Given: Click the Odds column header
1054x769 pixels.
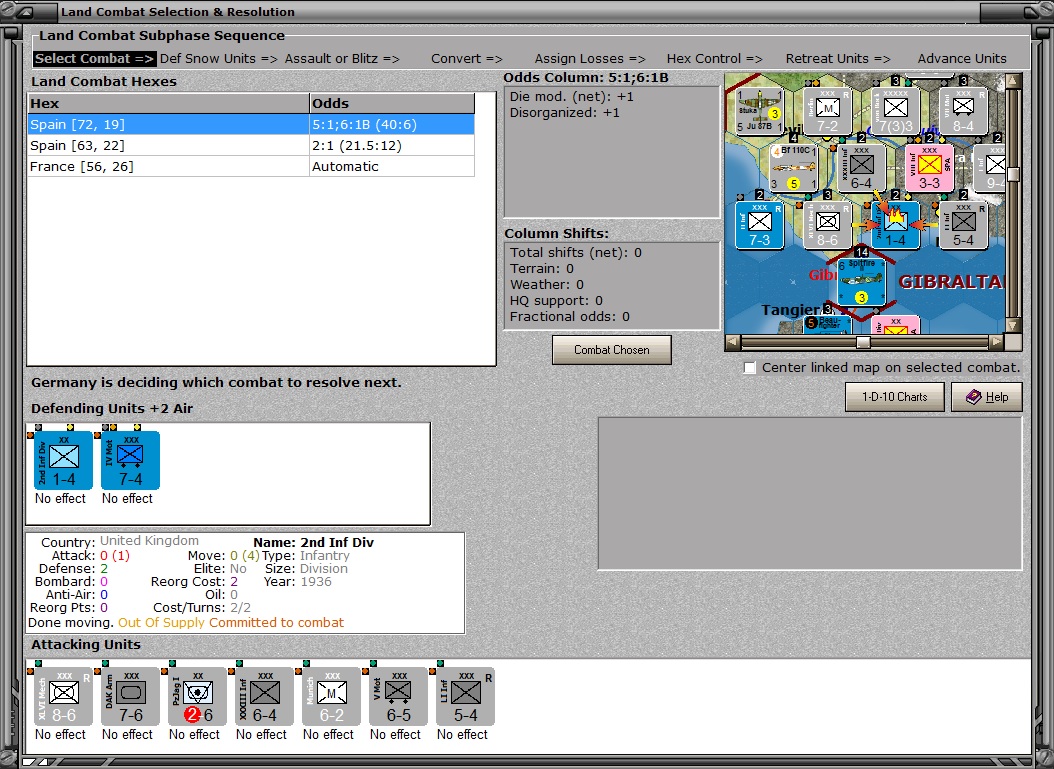Looking at the screenshot, I should 392,104.
